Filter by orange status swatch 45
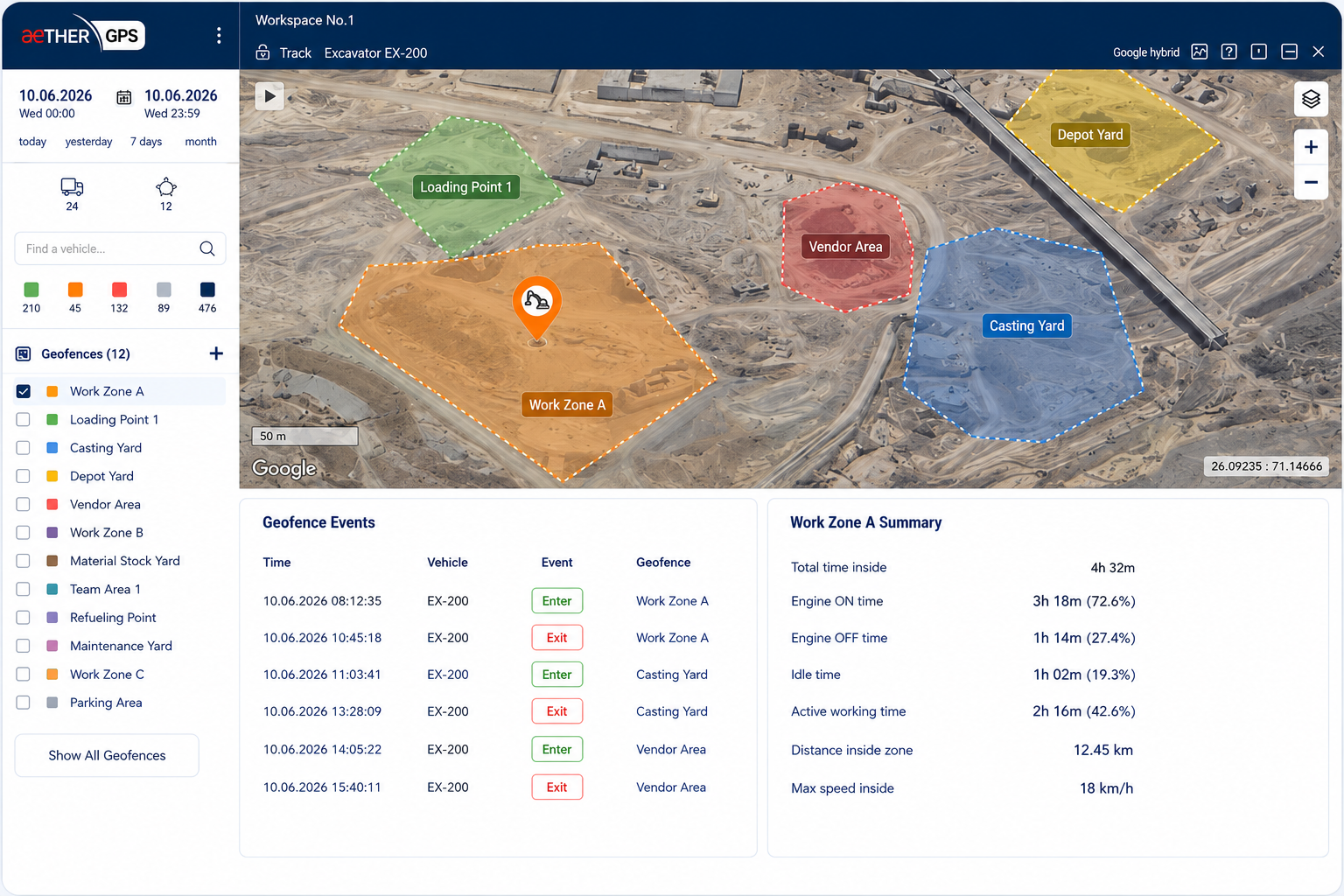 [x=75, y=290]
